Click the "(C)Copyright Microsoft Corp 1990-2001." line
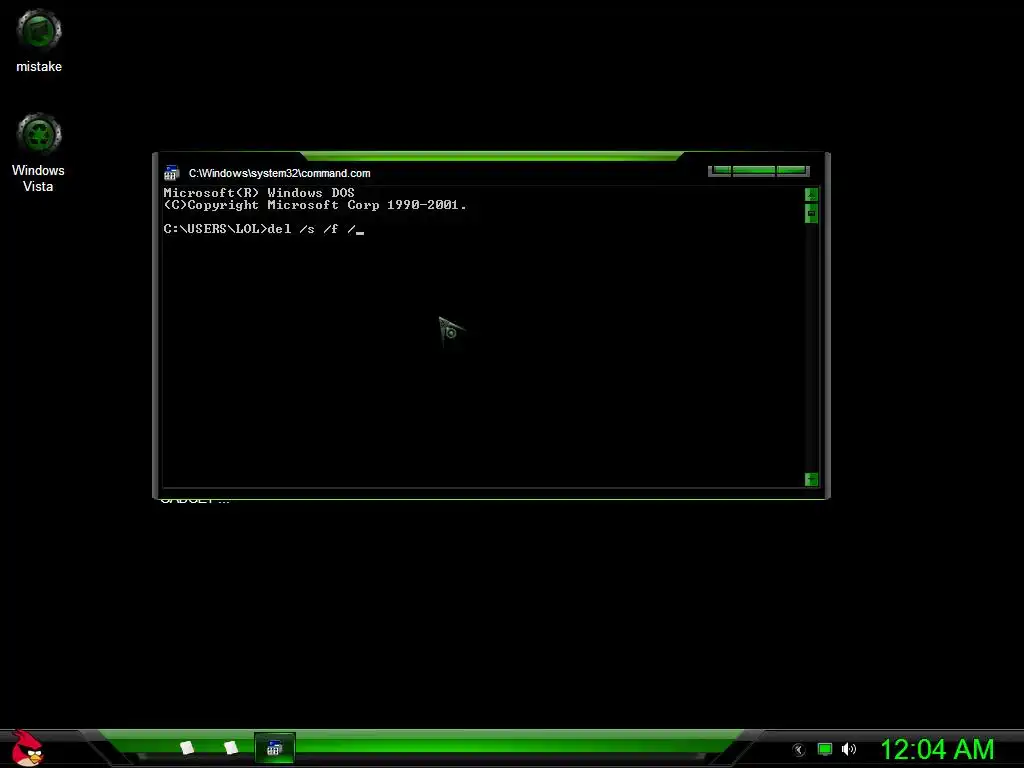 (315, 205)
